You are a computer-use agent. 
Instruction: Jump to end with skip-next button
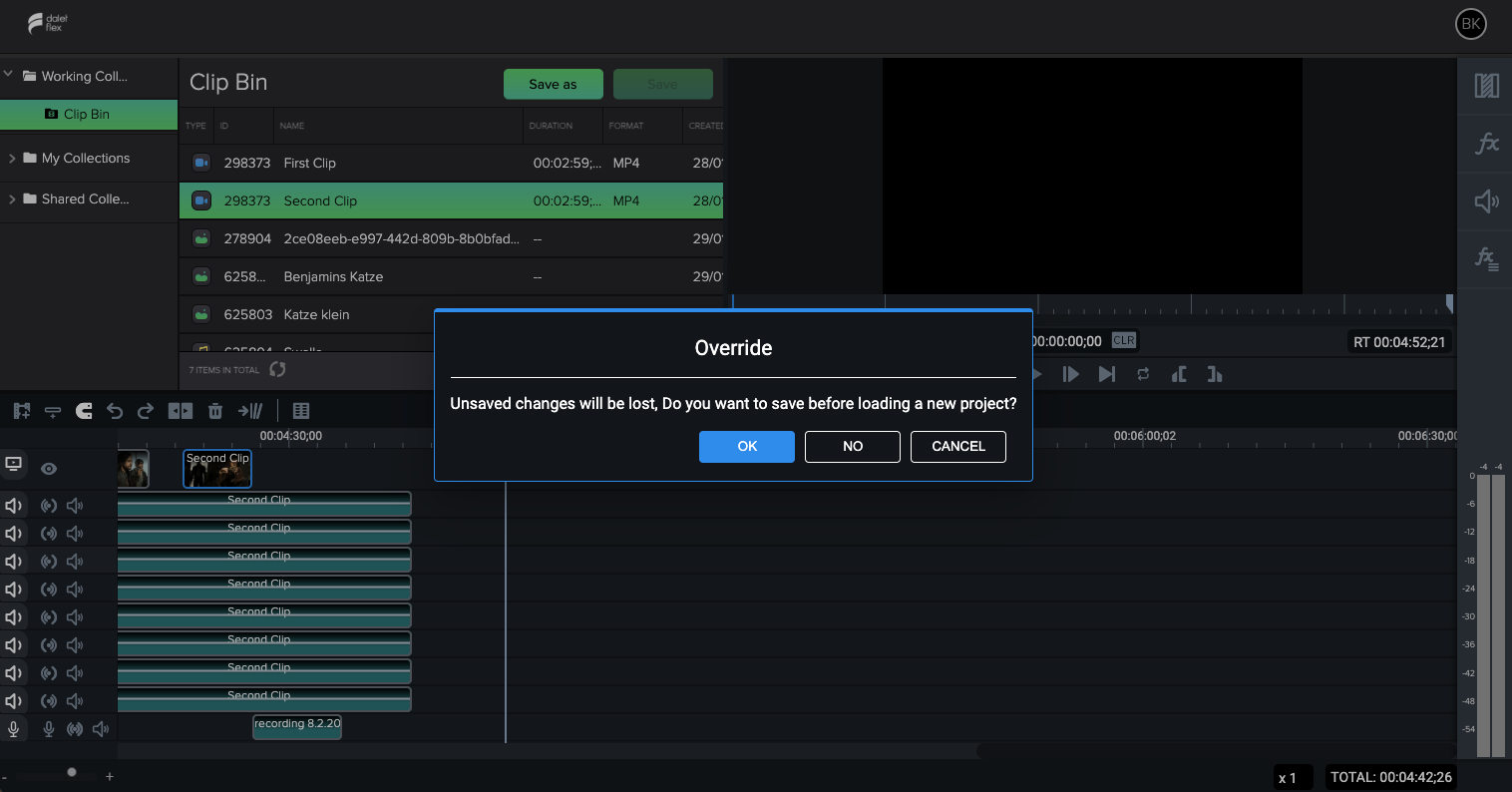click(1107, 374)
